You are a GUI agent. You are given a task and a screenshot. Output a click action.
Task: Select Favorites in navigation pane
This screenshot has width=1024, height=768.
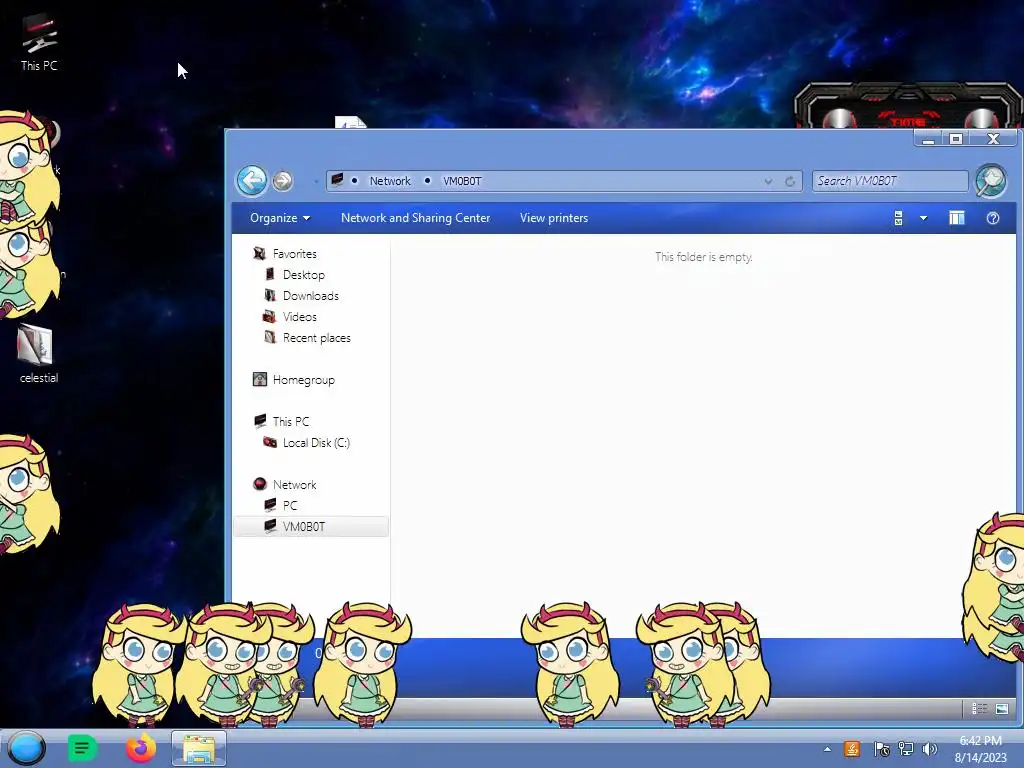tap(295, 253)
